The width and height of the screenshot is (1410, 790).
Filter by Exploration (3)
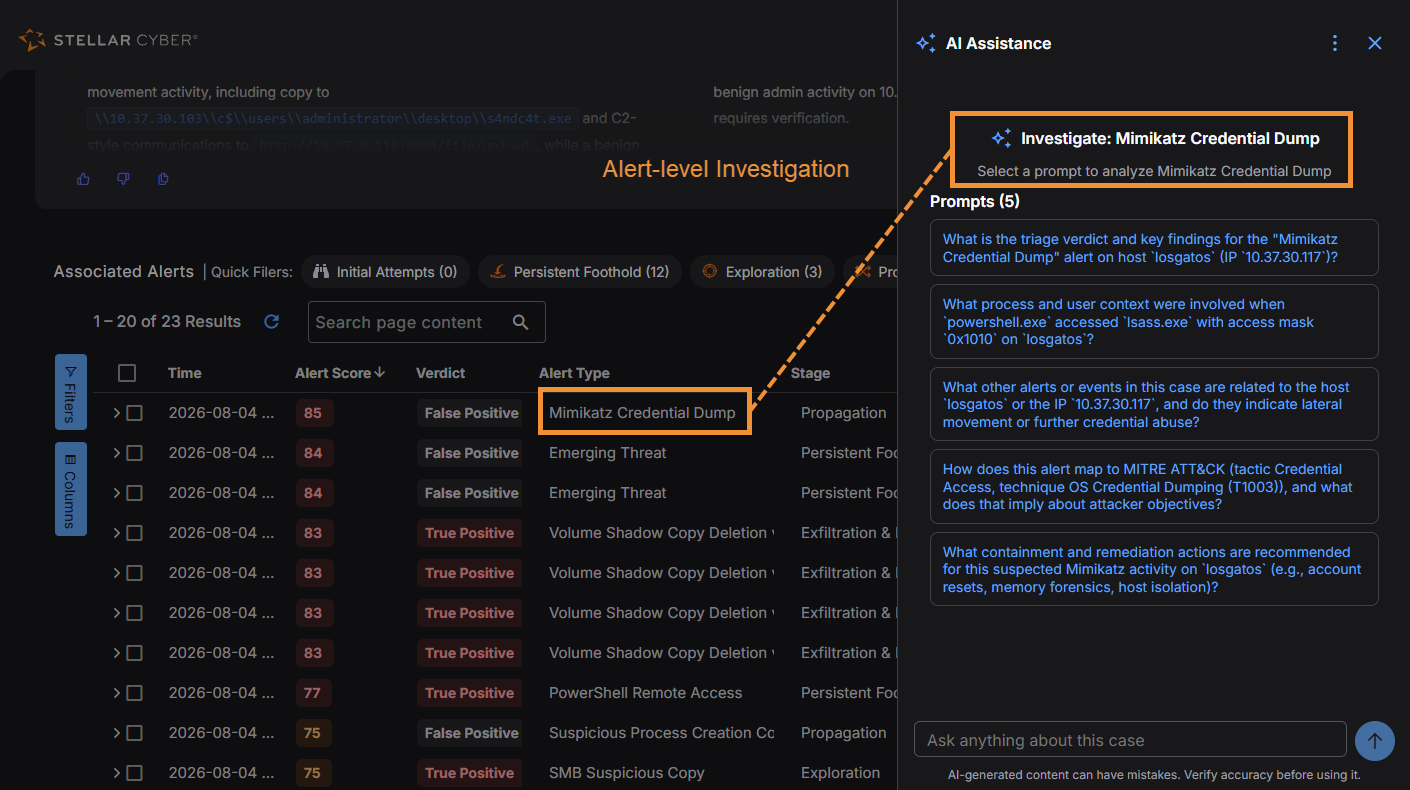763,272
